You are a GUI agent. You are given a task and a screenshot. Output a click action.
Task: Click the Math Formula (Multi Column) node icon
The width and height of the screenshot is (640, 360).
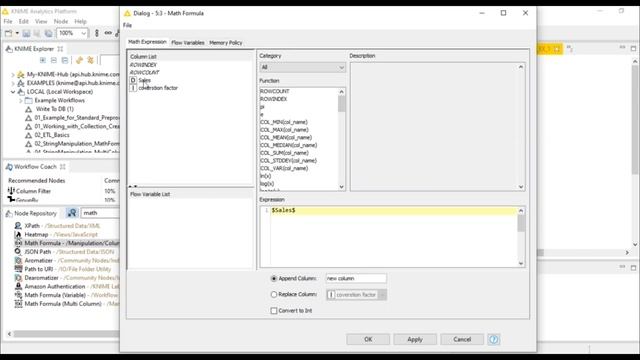(x=18, y=304)
